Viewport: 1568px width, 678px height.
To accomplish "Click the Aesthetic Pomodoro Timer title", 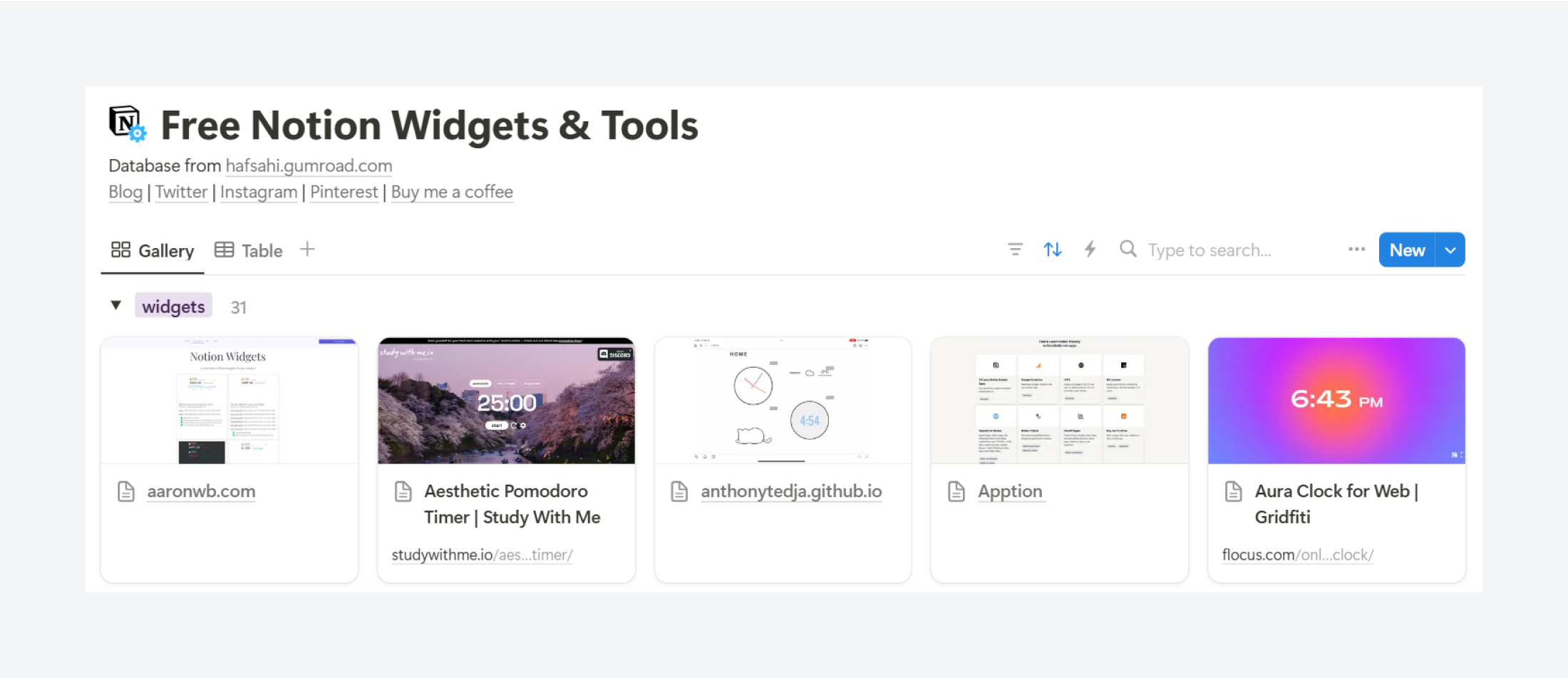I will [512, 504].
